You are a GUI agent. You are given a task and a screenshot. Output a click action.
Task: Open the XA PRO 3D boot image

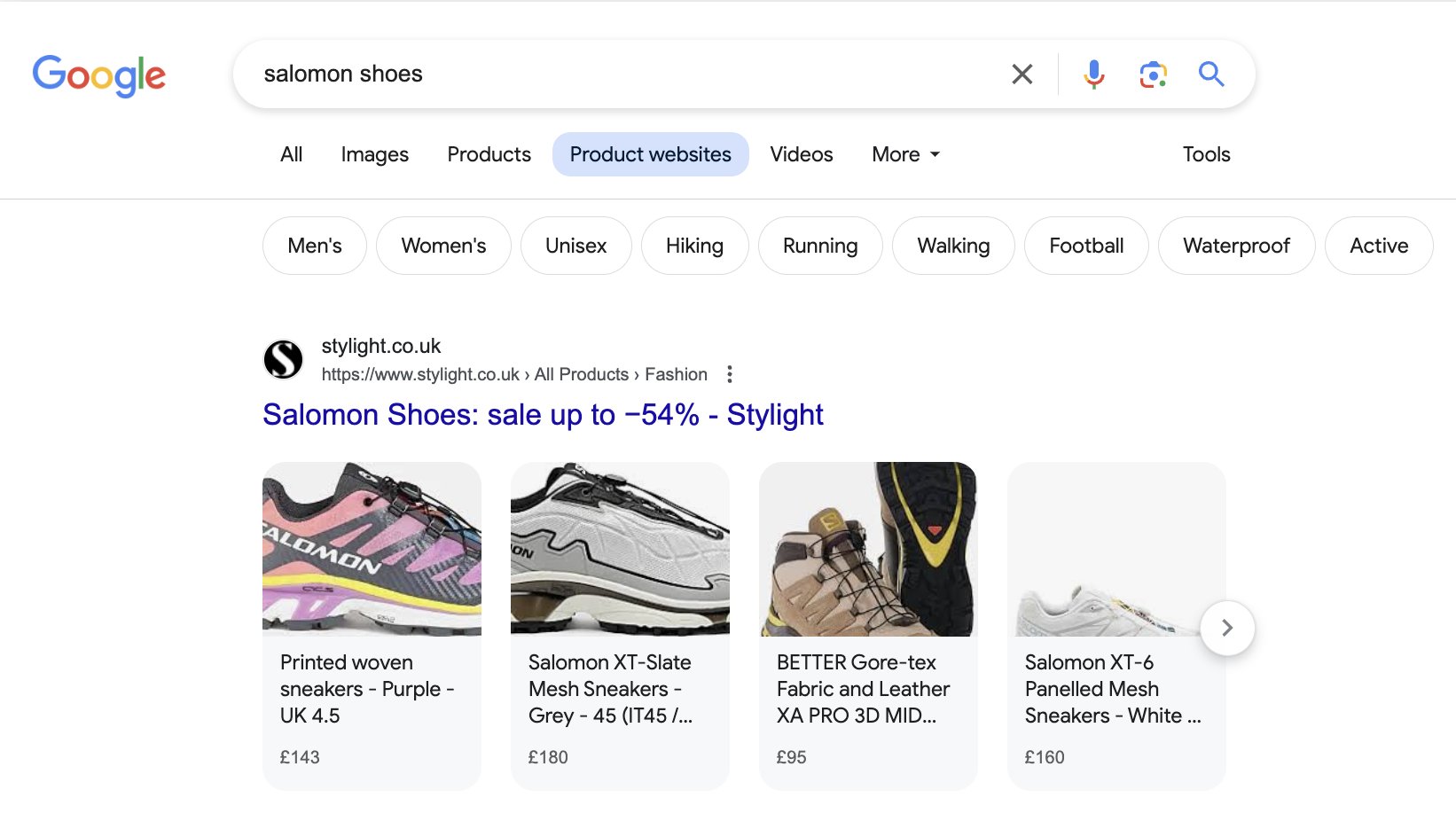coord(869,549)
